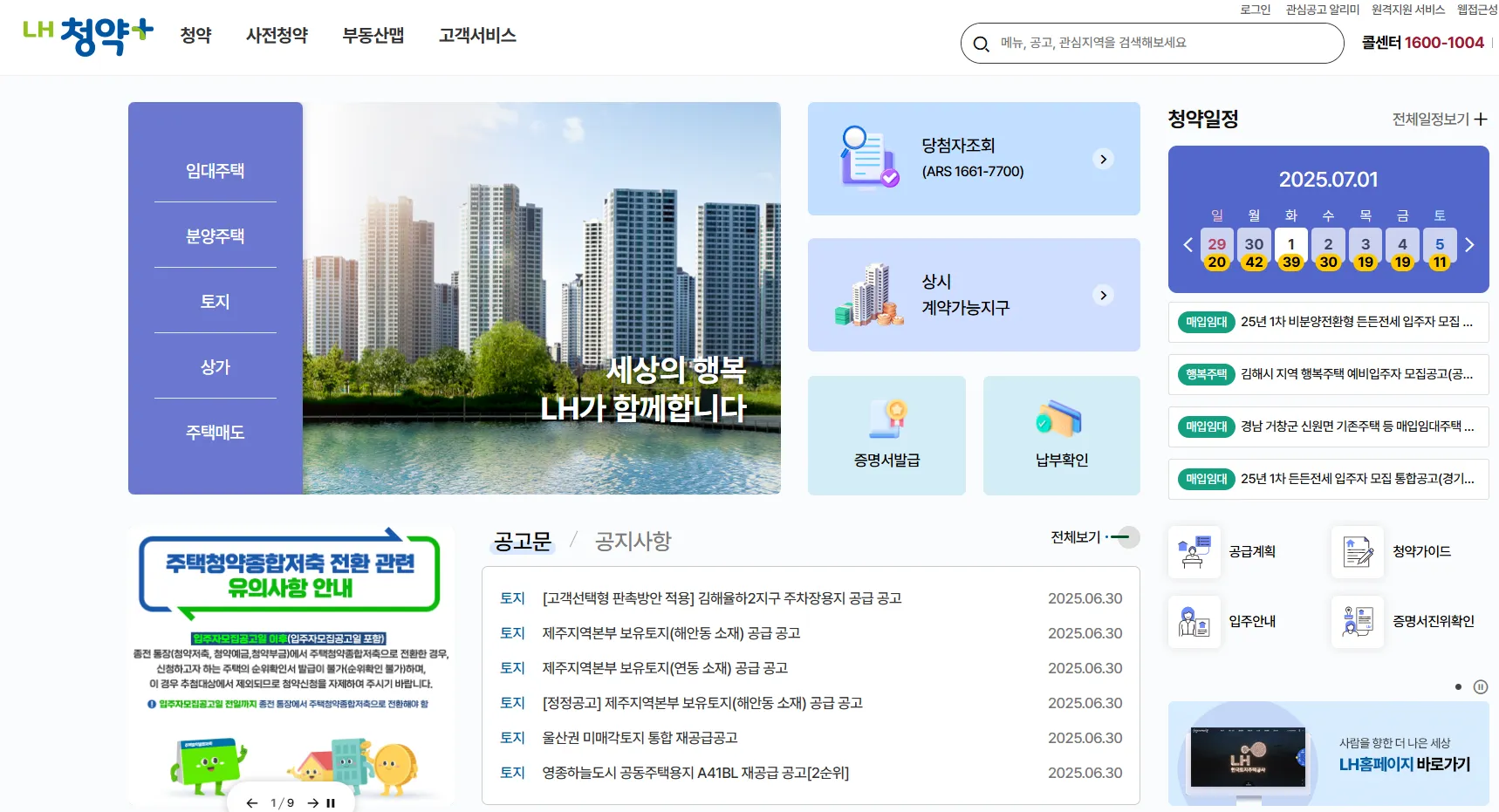Go to previous week in calendar
This screenshot has width=1499, height=812.
point(1188,245)
